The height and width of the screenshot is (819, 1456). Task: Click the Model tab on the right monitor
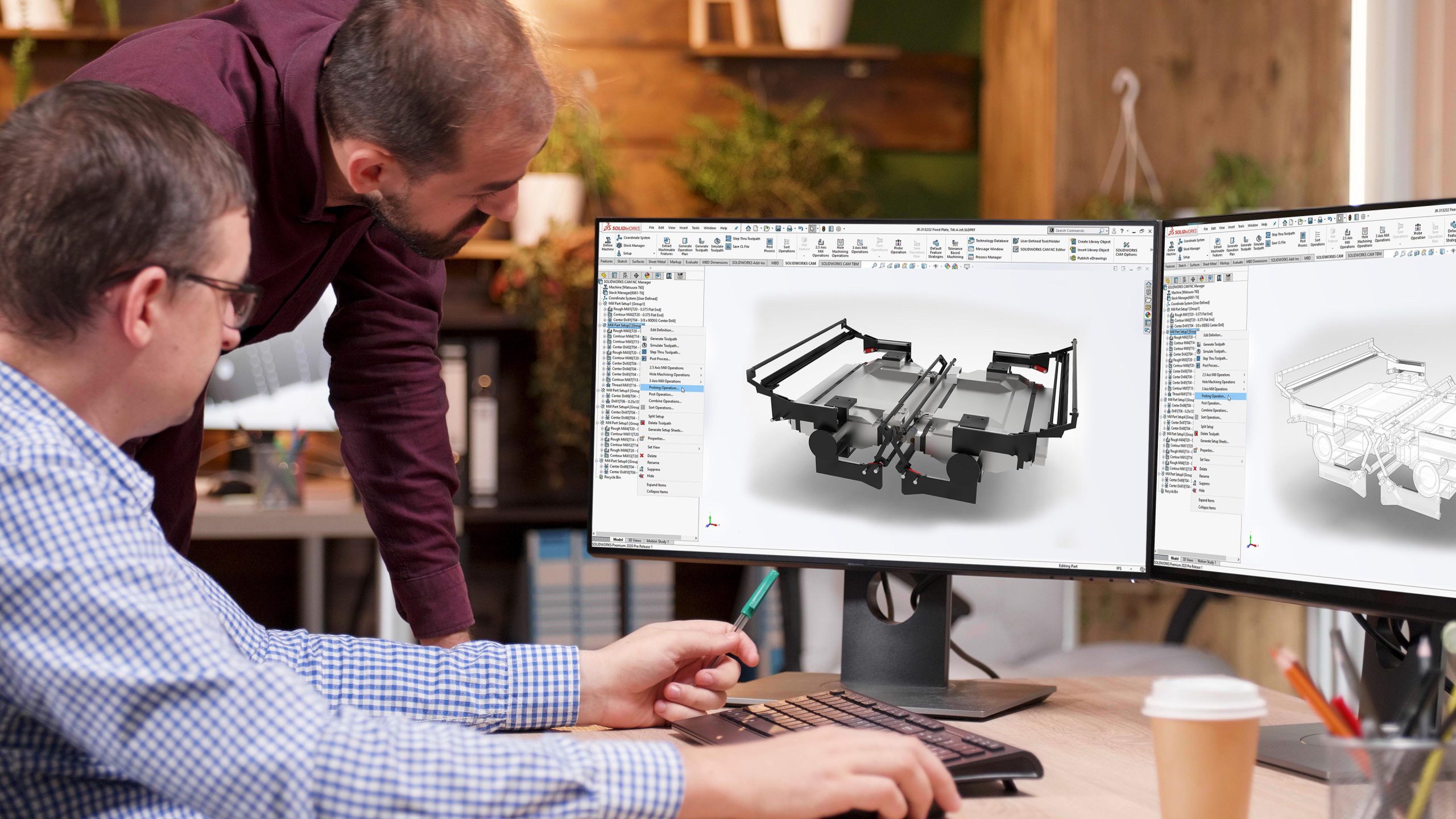pyautogui.click(x=1174, y=559)
